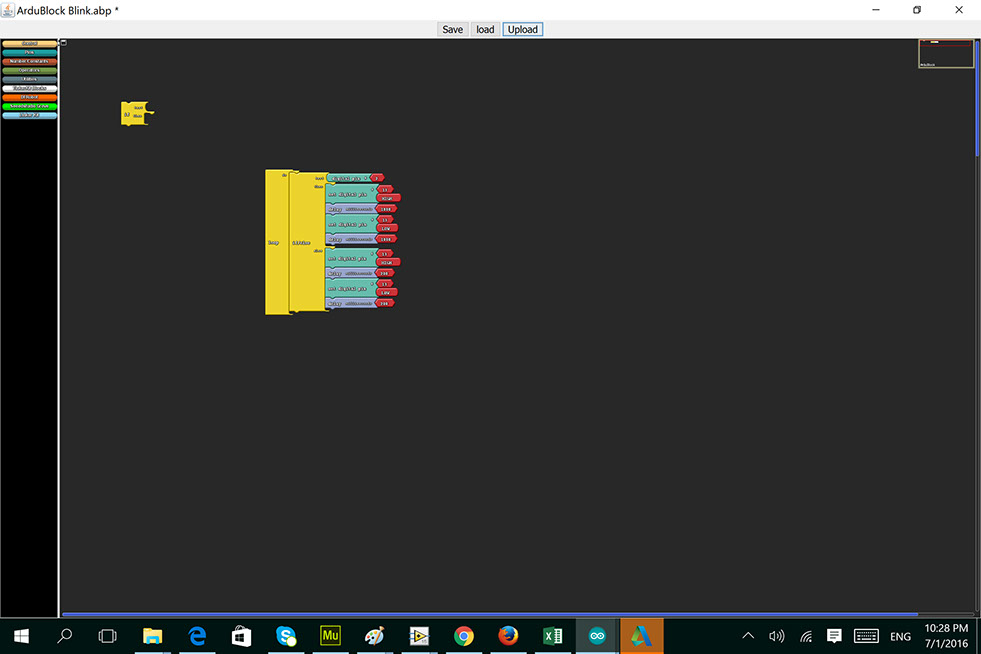Open the white block drawer below Utilities
981x654 pixels.
pos(29,88)
